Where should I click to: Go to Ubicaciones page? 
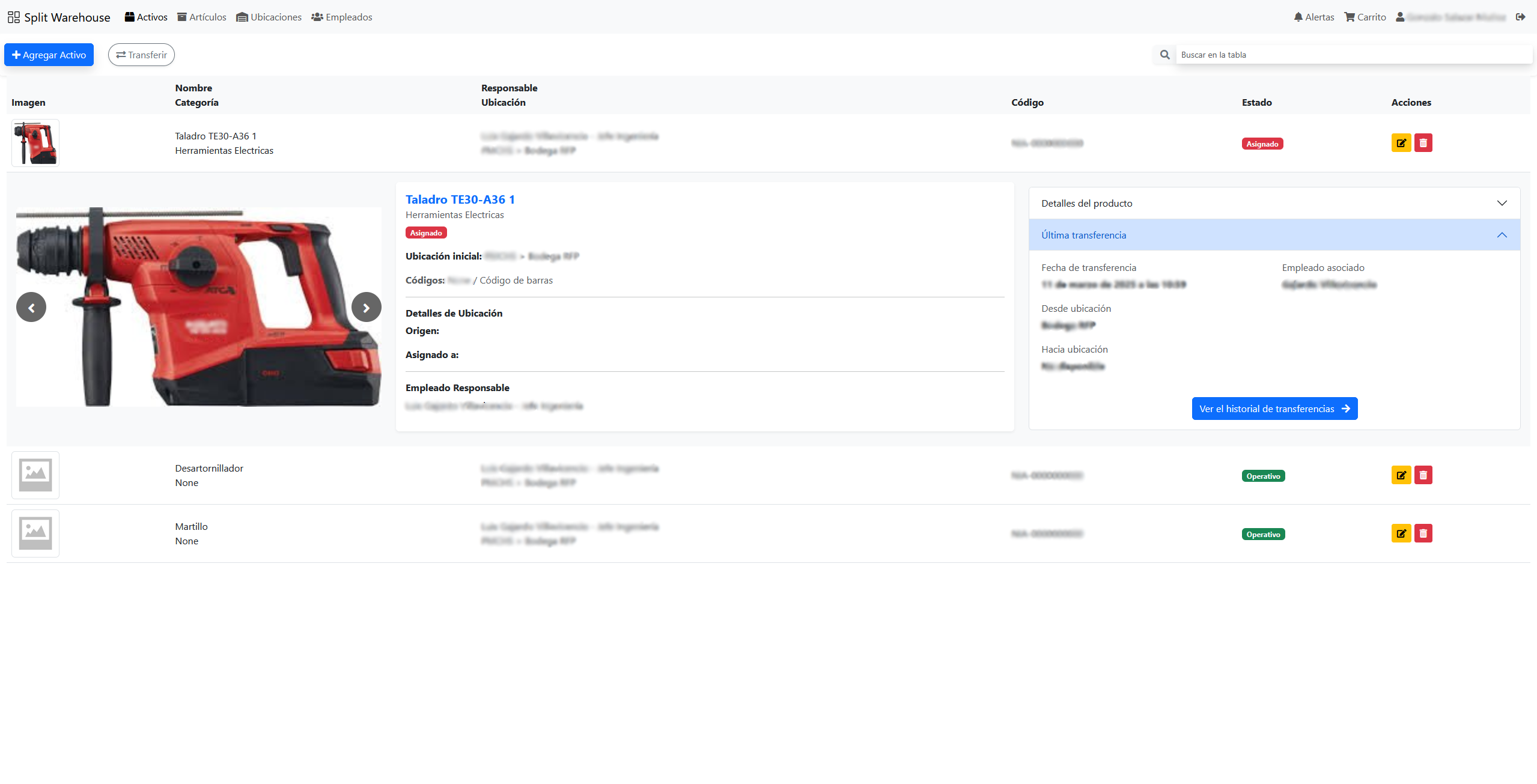click(269, 17)
